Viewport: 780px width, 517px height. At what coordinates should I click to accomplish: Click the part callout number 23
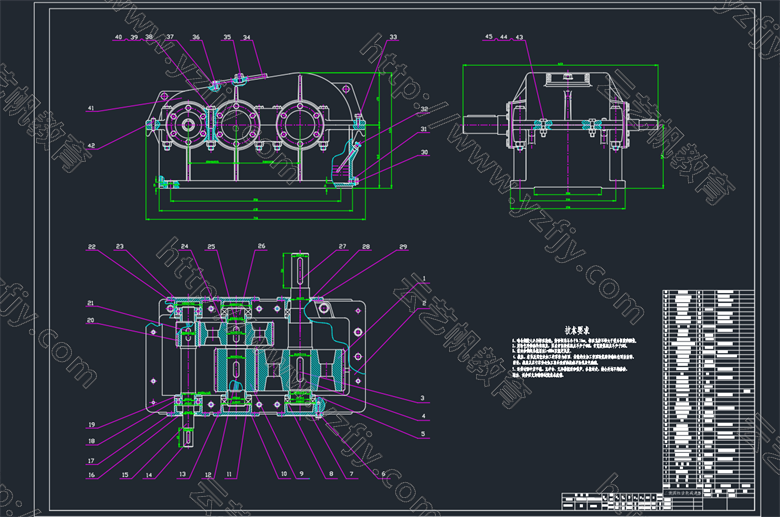pyautogui.click(x=120, y=246)
